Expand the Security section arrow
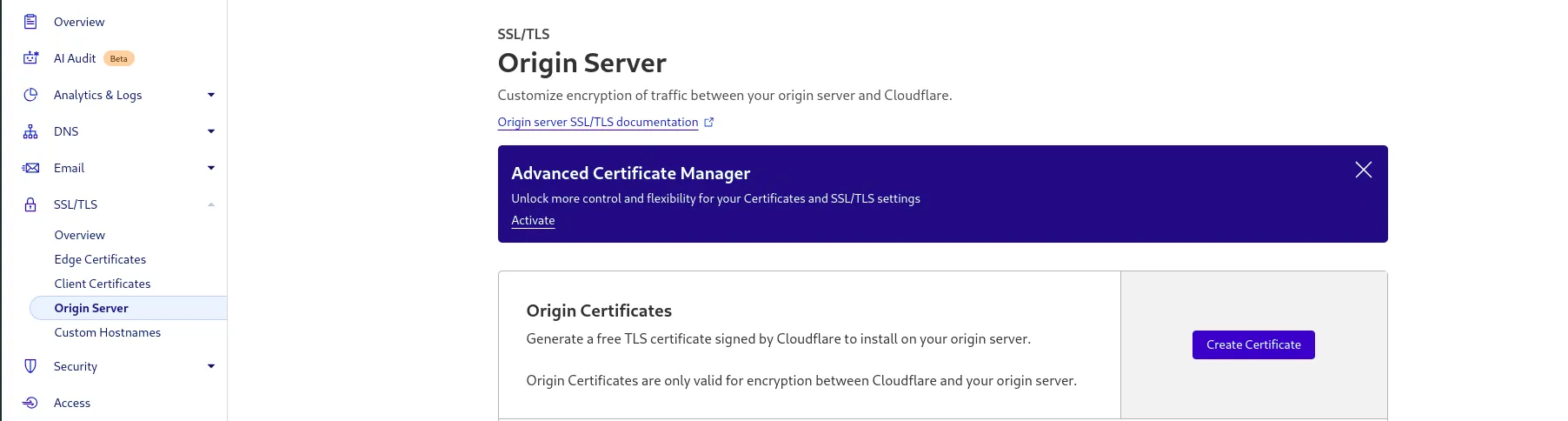 [211, 366]
